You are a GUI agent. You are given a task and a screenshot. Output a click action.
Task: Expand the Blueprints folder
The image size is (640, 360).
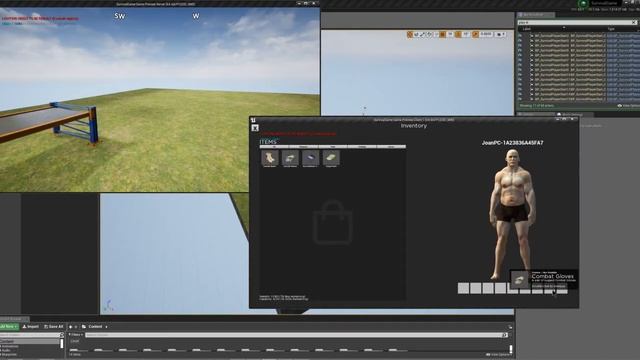(1, 354)
